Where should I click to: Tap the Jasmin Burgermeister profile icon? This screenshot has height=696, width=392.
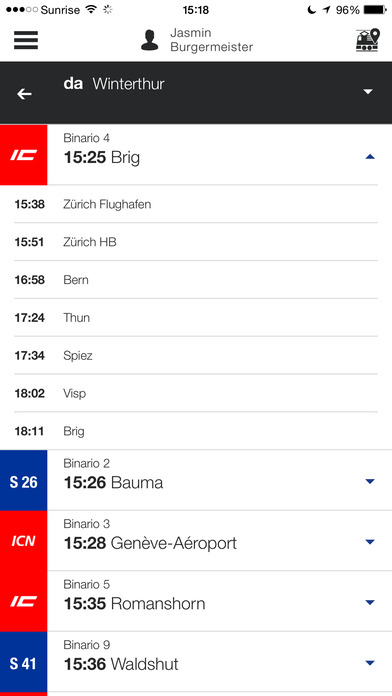[150, 40]
